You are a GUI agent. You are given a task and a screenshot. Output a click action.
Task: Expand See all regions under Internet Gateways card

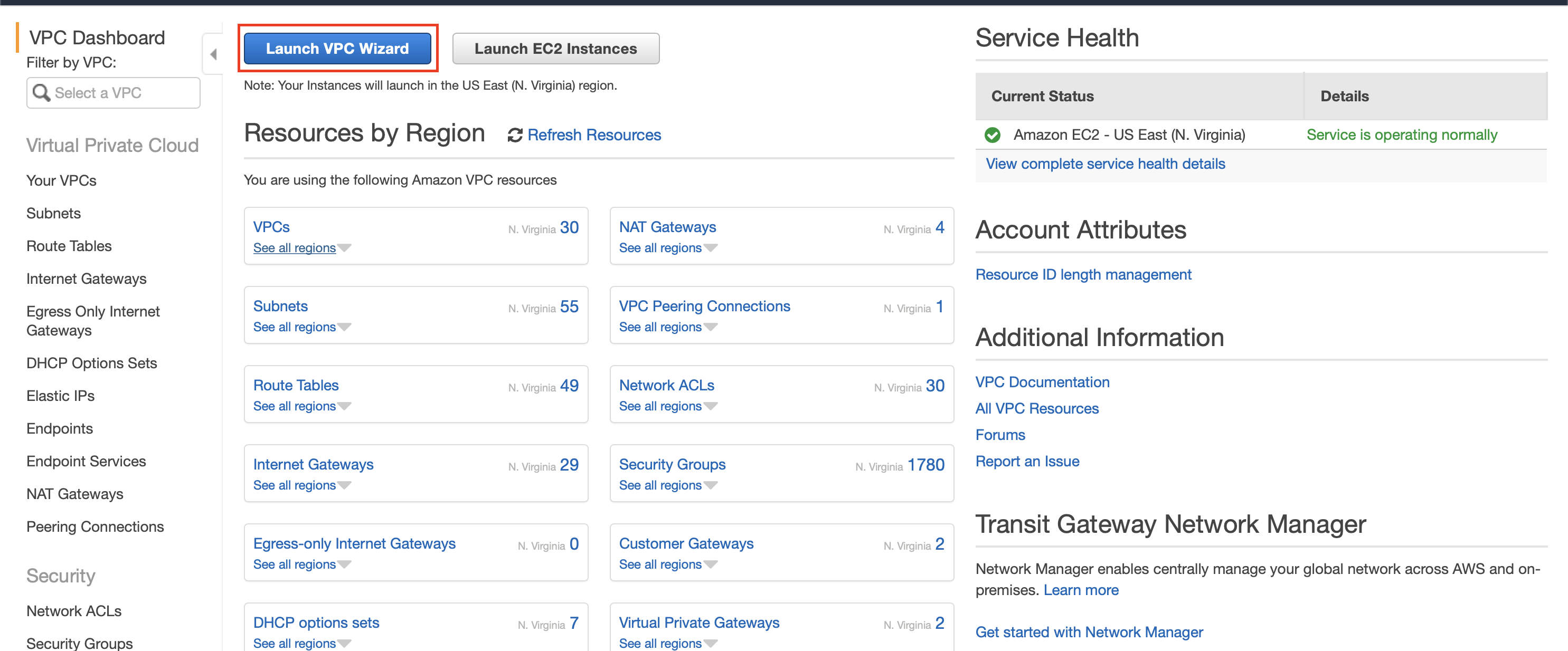pos(302,485)
